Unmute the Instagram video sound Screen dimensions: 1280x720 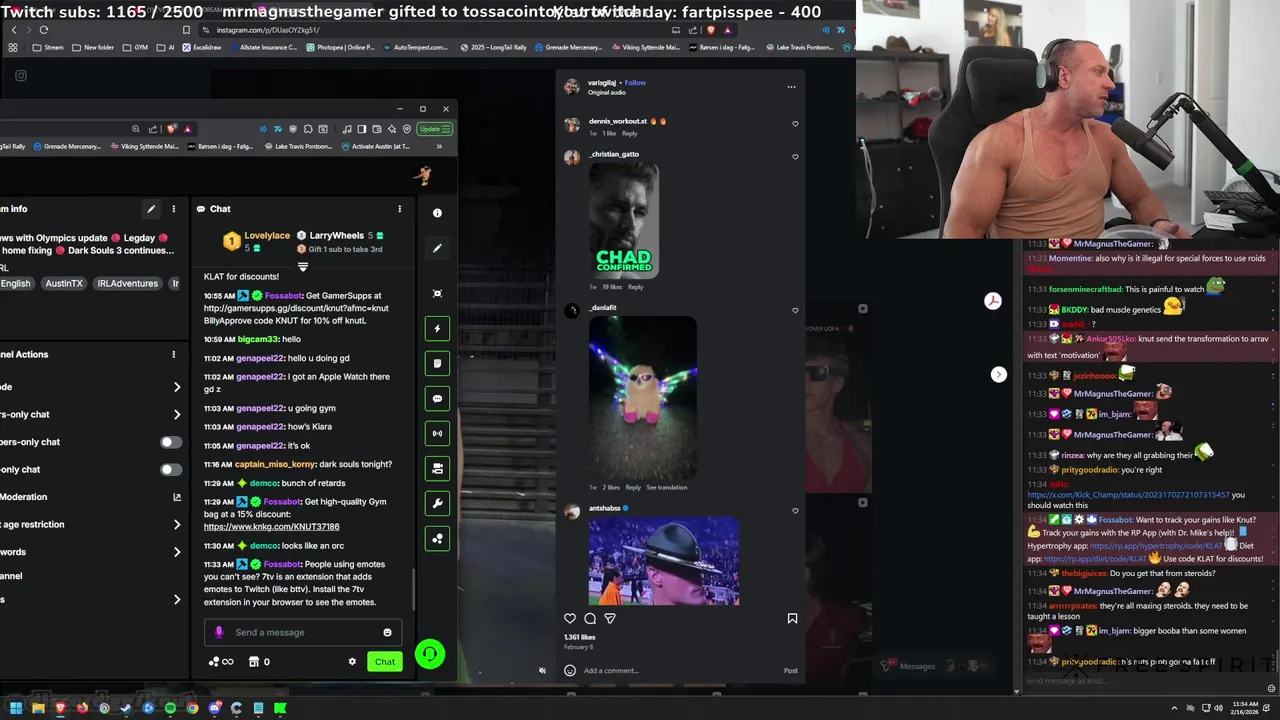pyautogui.click(x=542, y=670)
